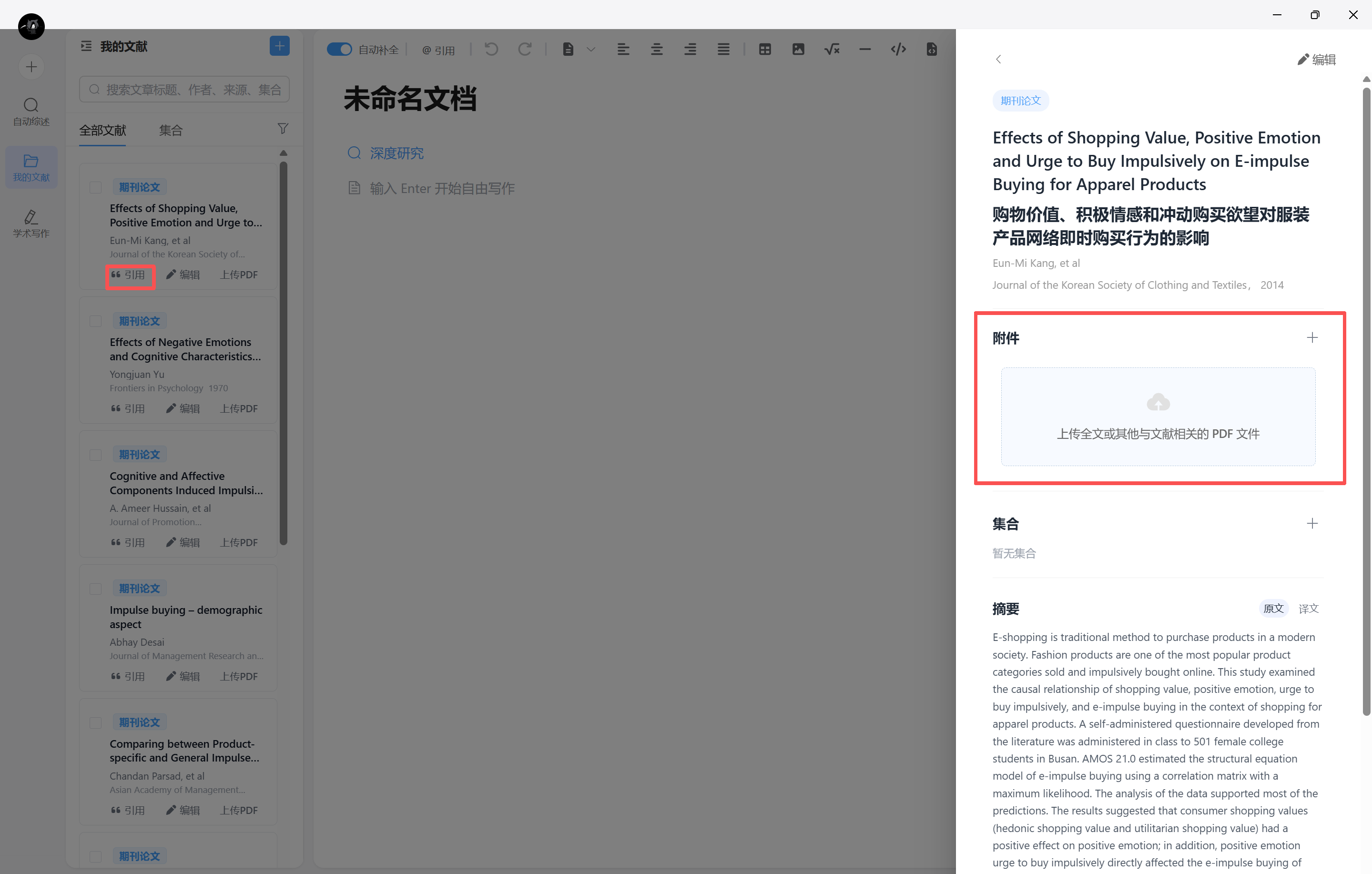Go back with the left chevron in detail panel
Image resolution: width=1372 pixels, height=874 pixels.
click(x=998, y=59)
